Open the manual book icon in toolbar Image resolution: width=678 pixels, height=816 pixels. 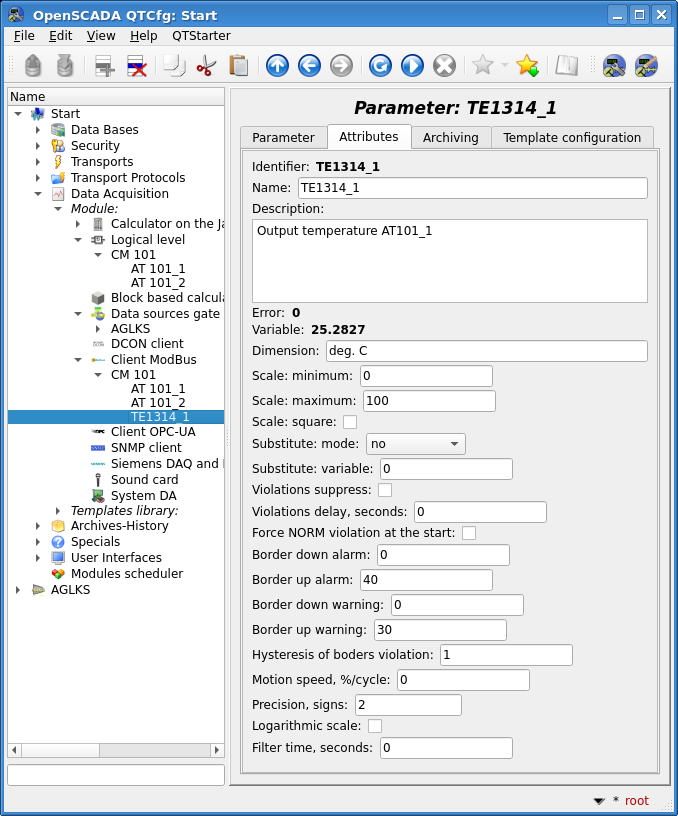(x=567, y=66)
